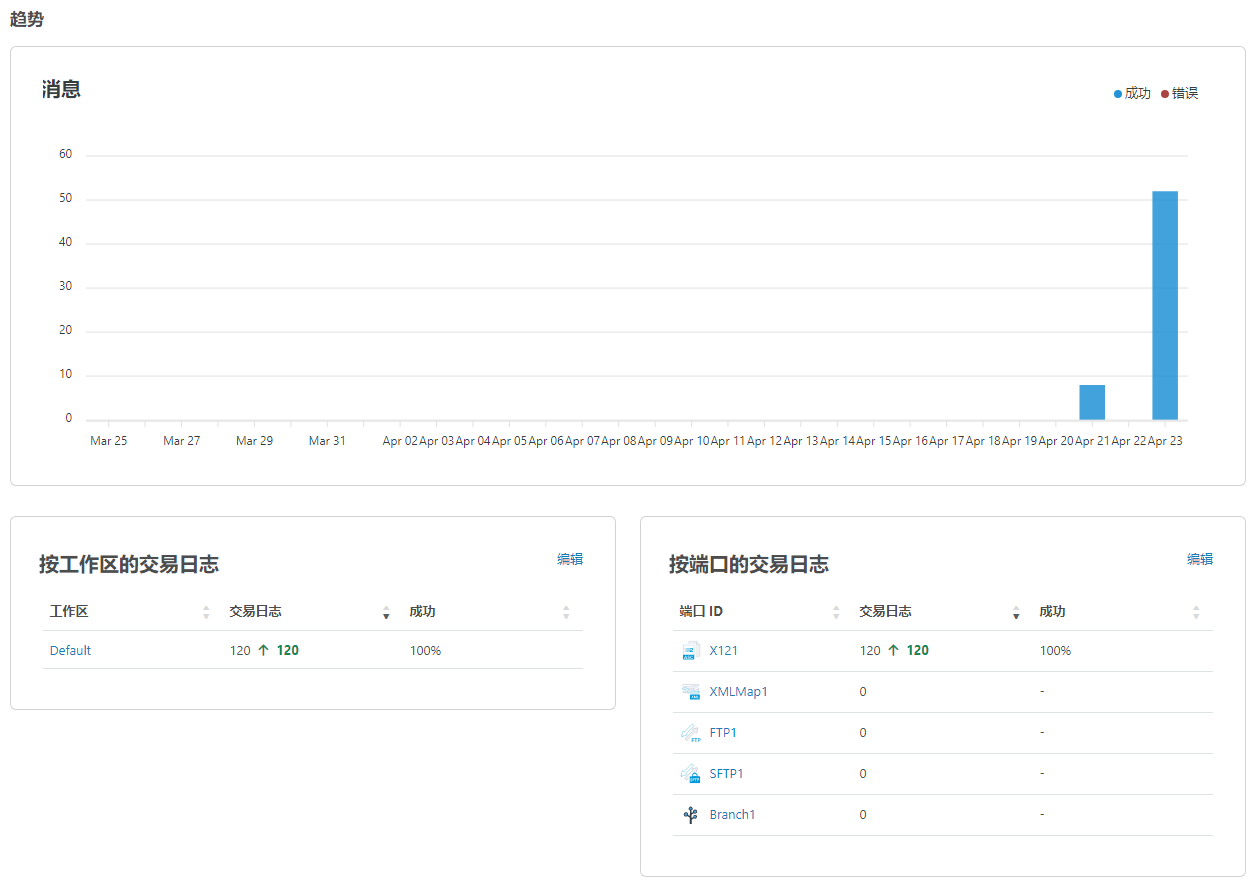1258x889 pixels.
Task: Open the XMLMap1 port link
Action: (739, 692)
